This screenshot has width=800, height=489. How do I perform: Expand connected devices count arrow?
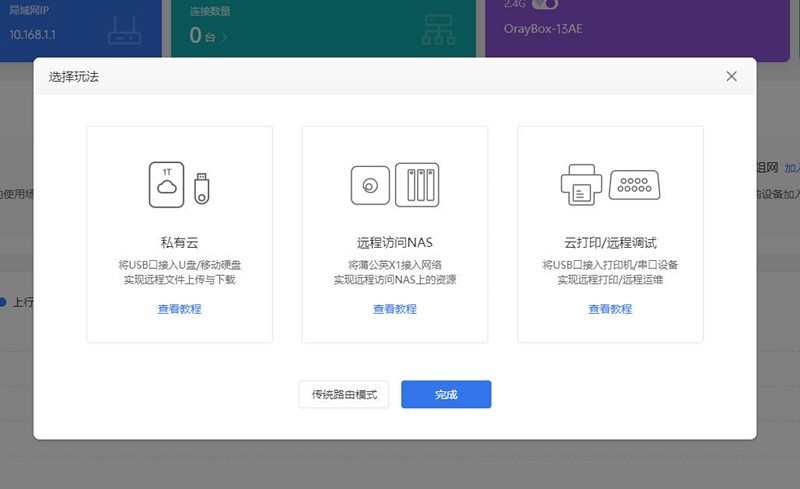(224, 37)
